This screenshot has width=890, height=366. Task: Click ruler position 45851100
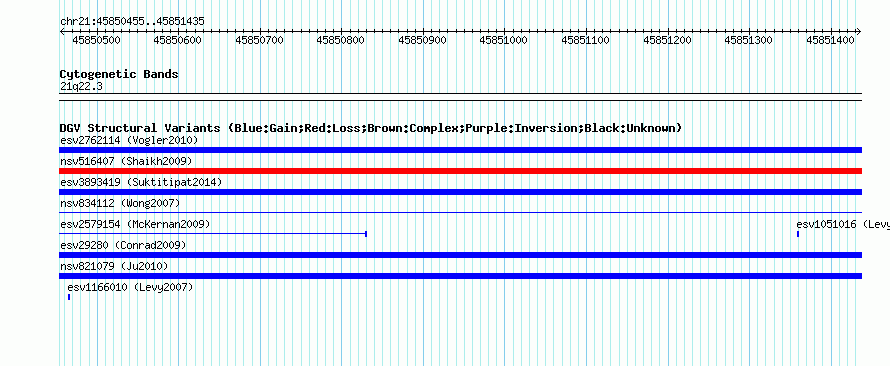tap(586, 40)
